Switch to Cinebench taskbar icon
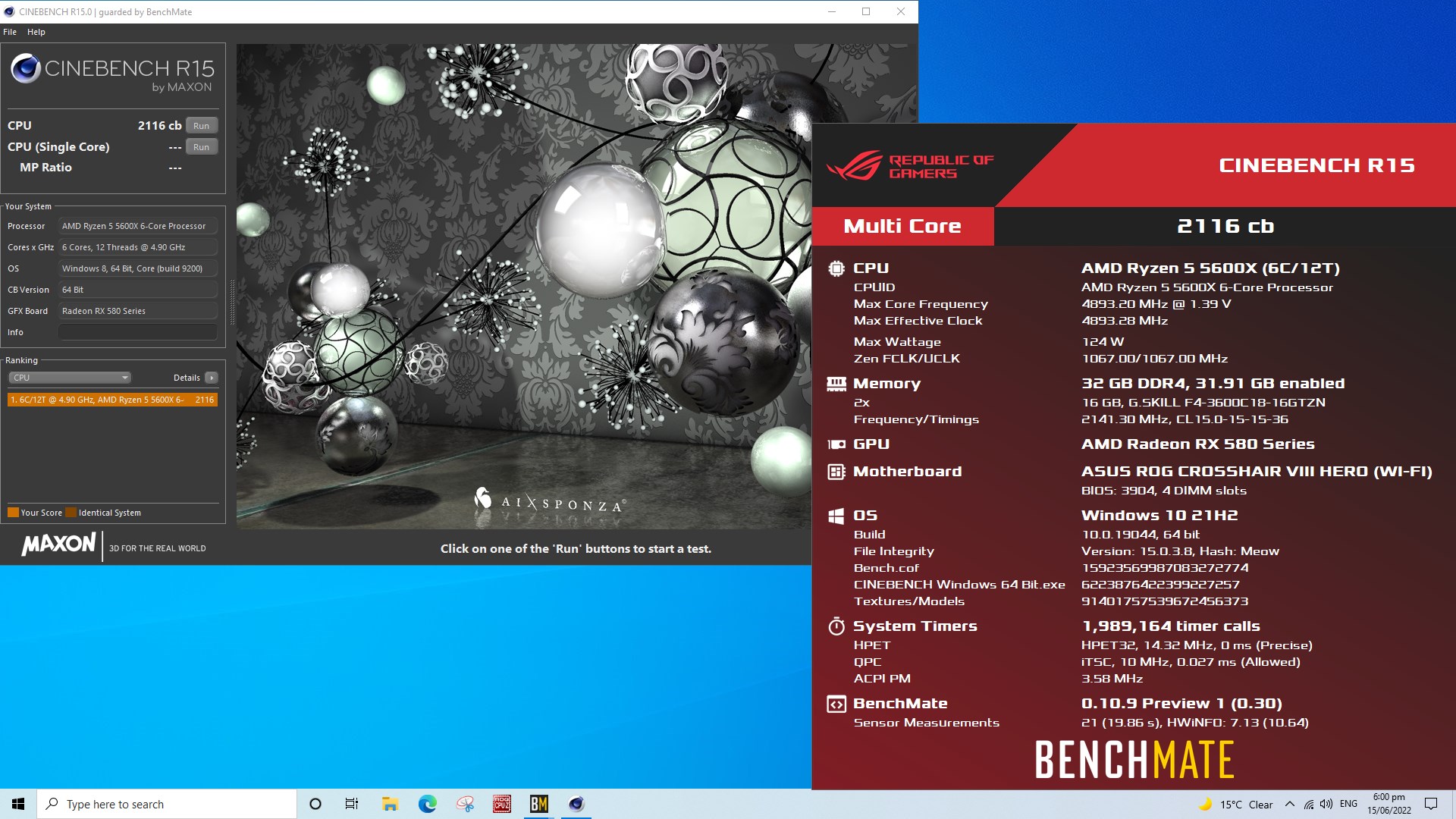Viewport: 1456px width, 819px height. click(x=576, y=804)
